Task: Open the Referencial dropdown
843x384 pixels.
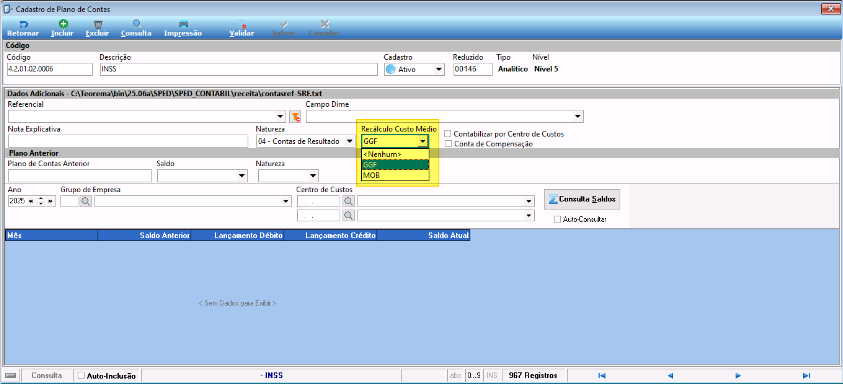Action: point(280,116)
